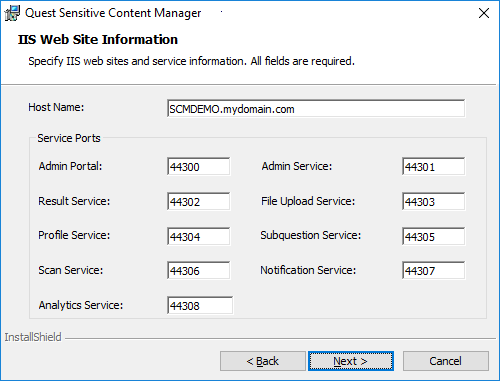Select the Admin Service port field
This screenshot has height=381, width=500.
433,166
